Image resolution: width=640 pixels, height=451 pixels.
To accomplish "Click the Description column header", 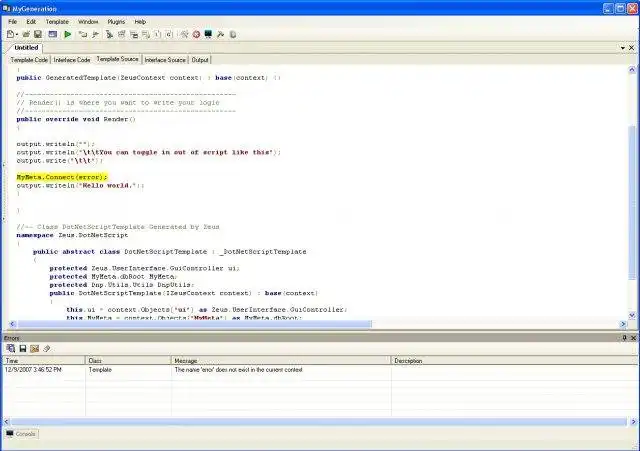I will click(x=514, y=360).
